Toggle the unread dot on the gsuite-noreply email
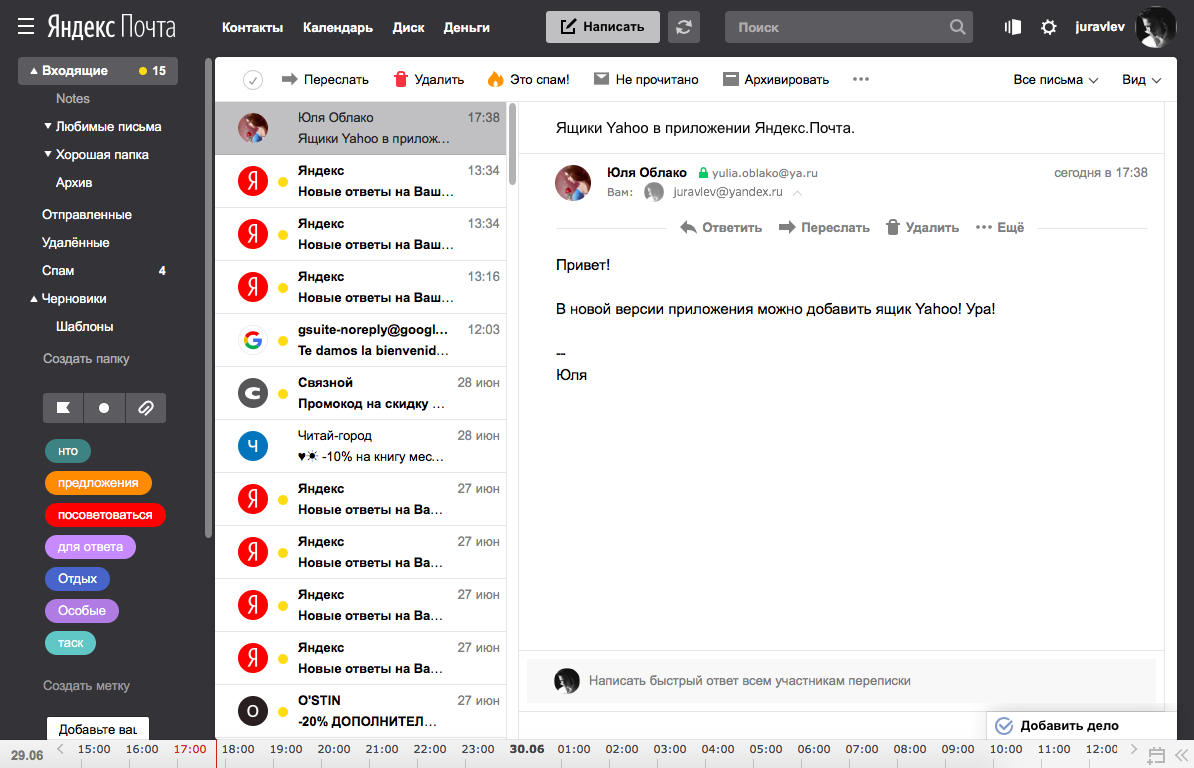Viewport: 1194px width, 768px height. point(283,341)
